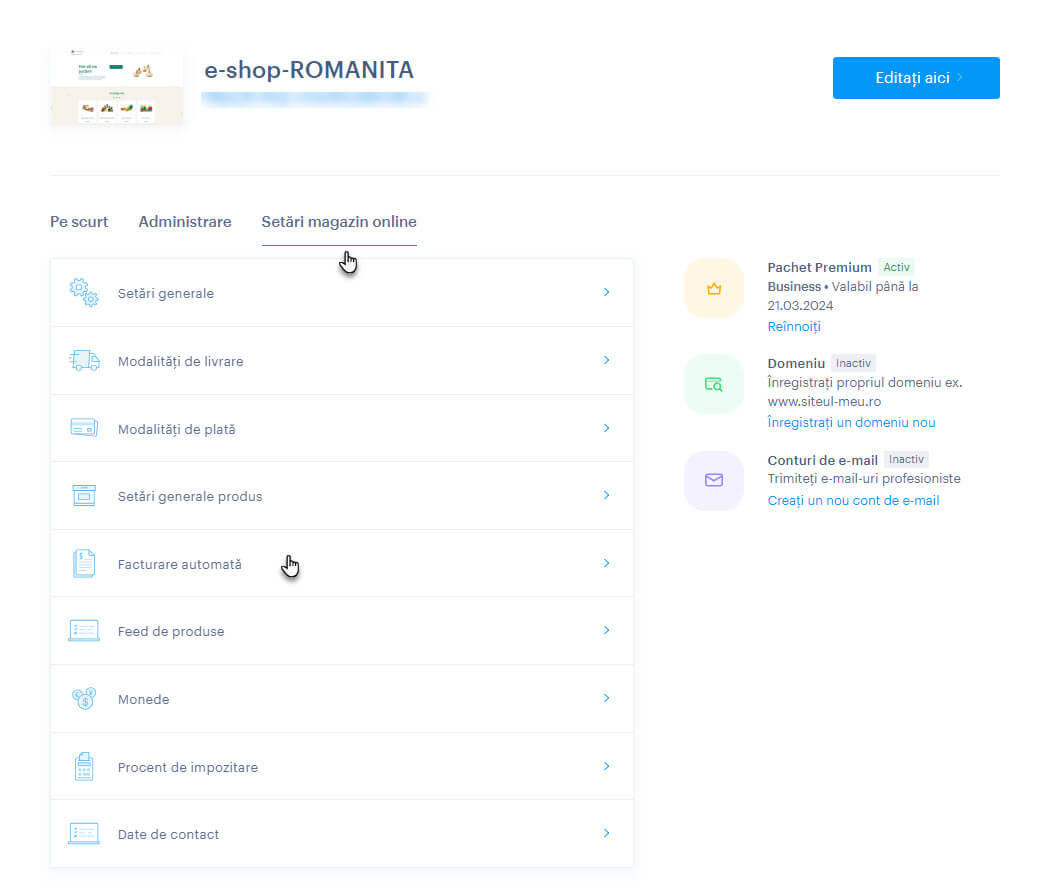Screen dimensions: 1051x883
Task: Click the www.siteul-meu.ro example text
Action: [824, 402]
